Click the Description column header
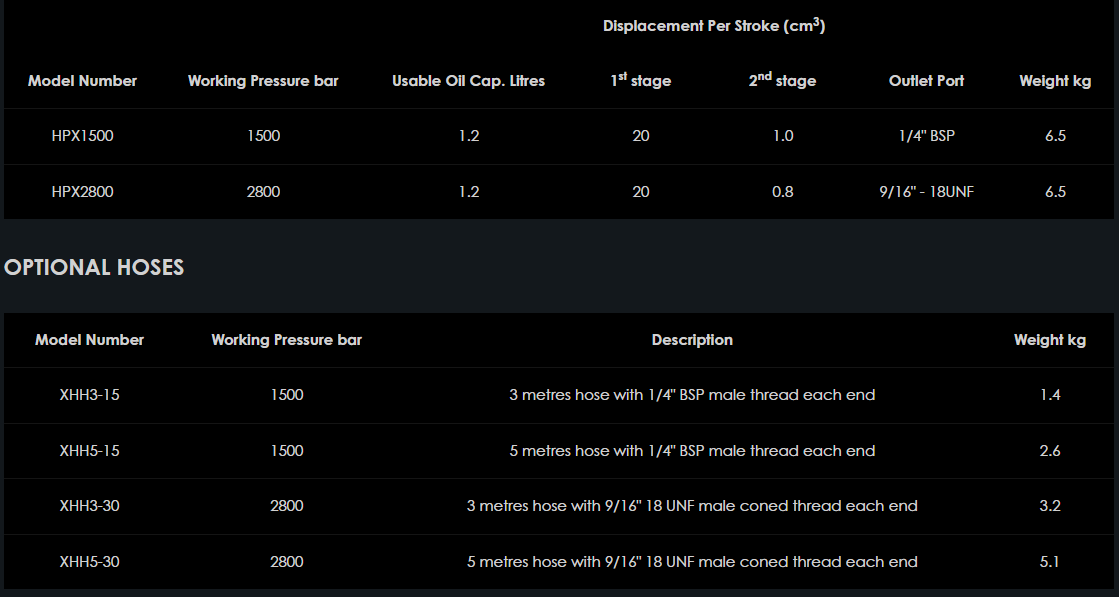This screenshot has height=597, width=1119. 692,340
